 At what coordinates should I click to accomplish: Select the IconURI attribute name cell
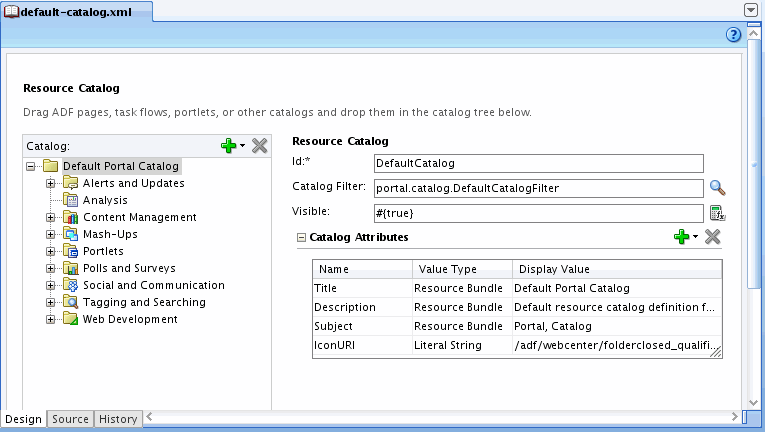click(x=362, y=345)
